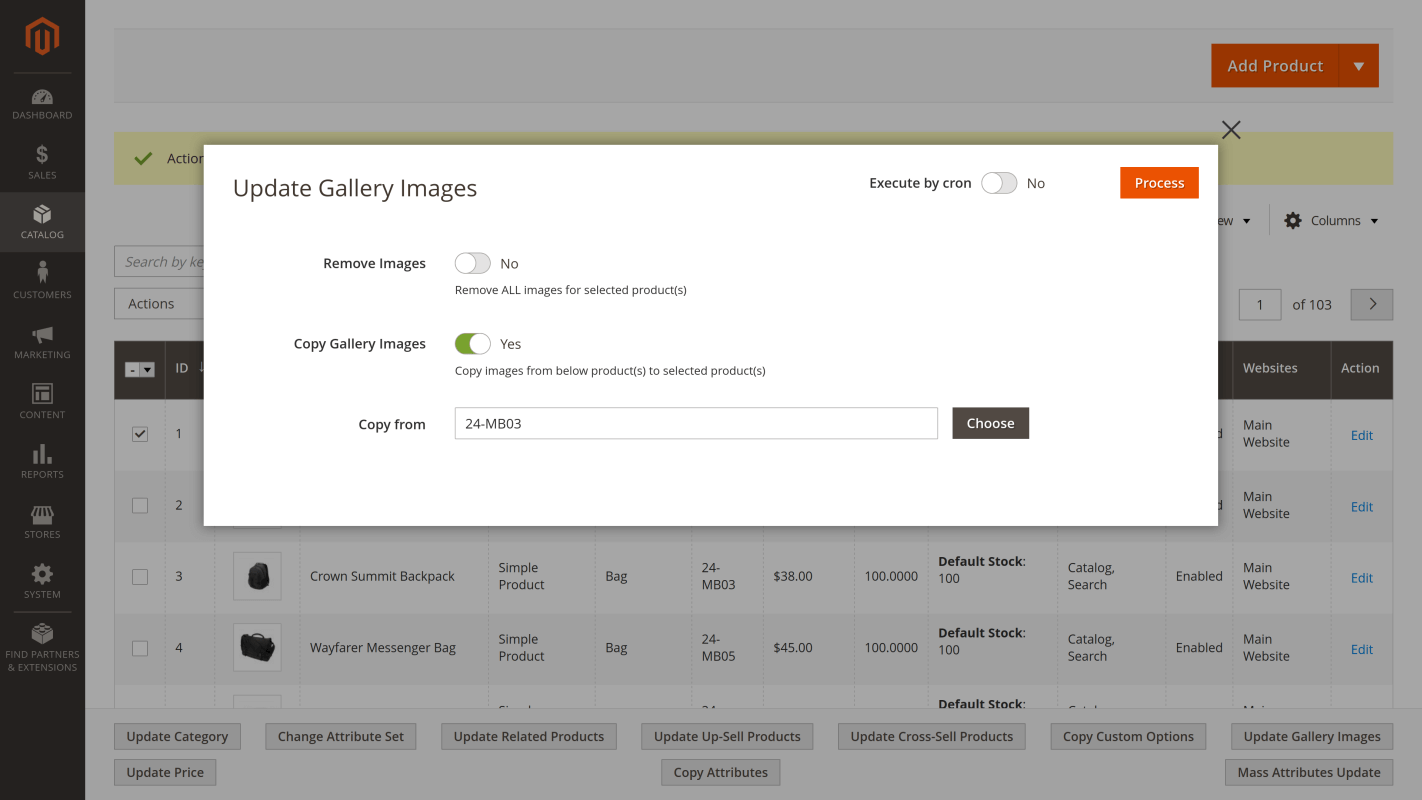
Task: Disable the Copy Gallery Images switch
Action: coord(472,344)
